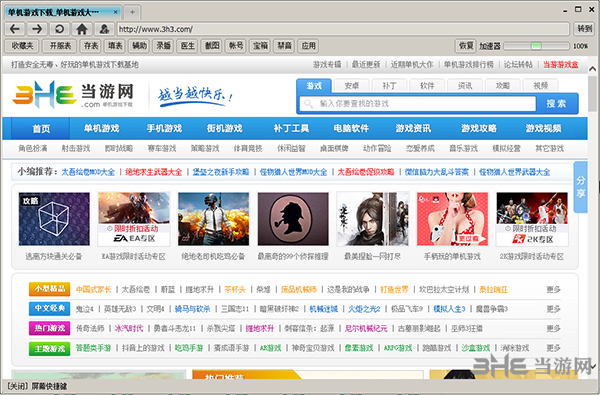Click the 3H3 当游网 site logo

(x=73, y=94)
